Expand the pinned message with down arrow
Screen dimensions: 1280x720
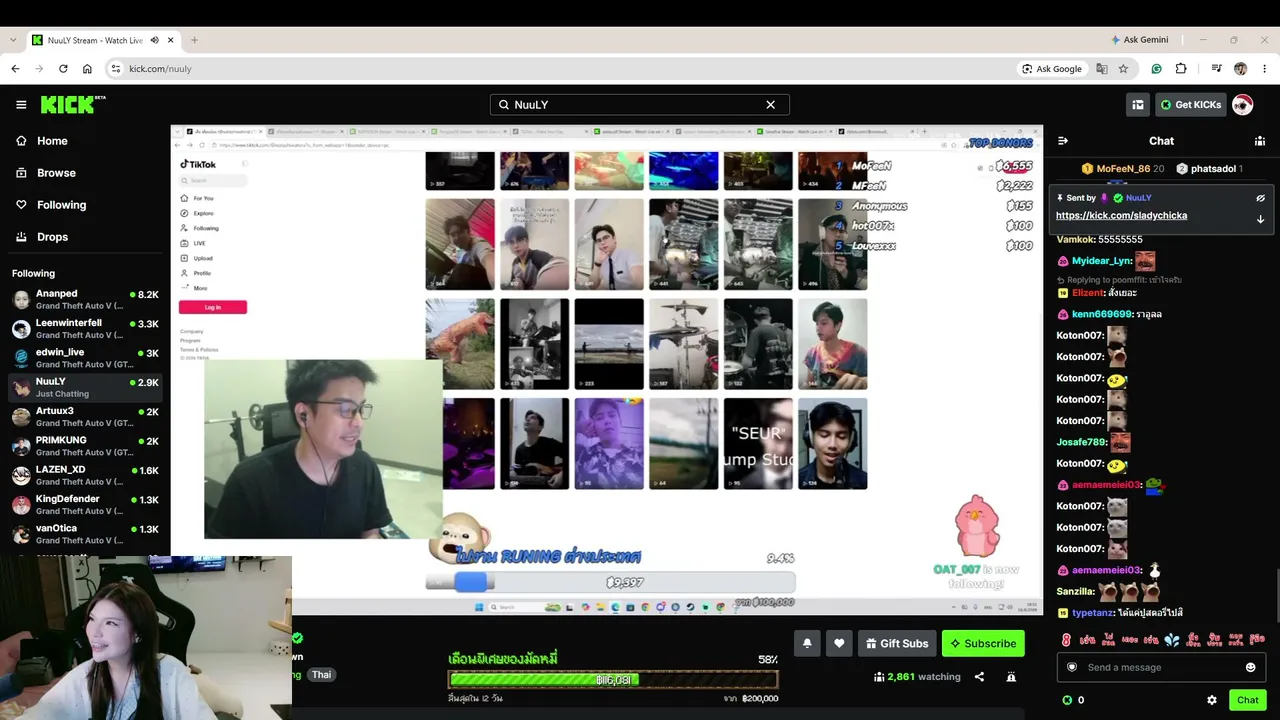click(1260, 219)
